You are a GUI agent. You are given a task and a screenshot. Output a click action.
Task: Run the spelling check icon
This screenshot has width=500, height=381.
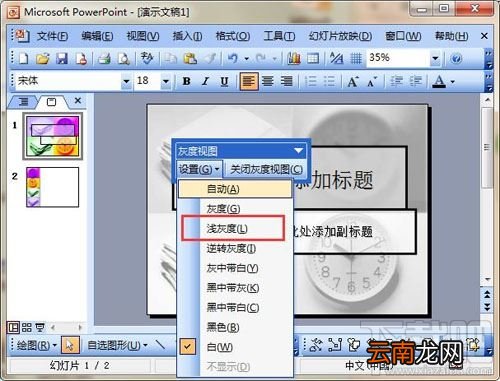[147, 58]
